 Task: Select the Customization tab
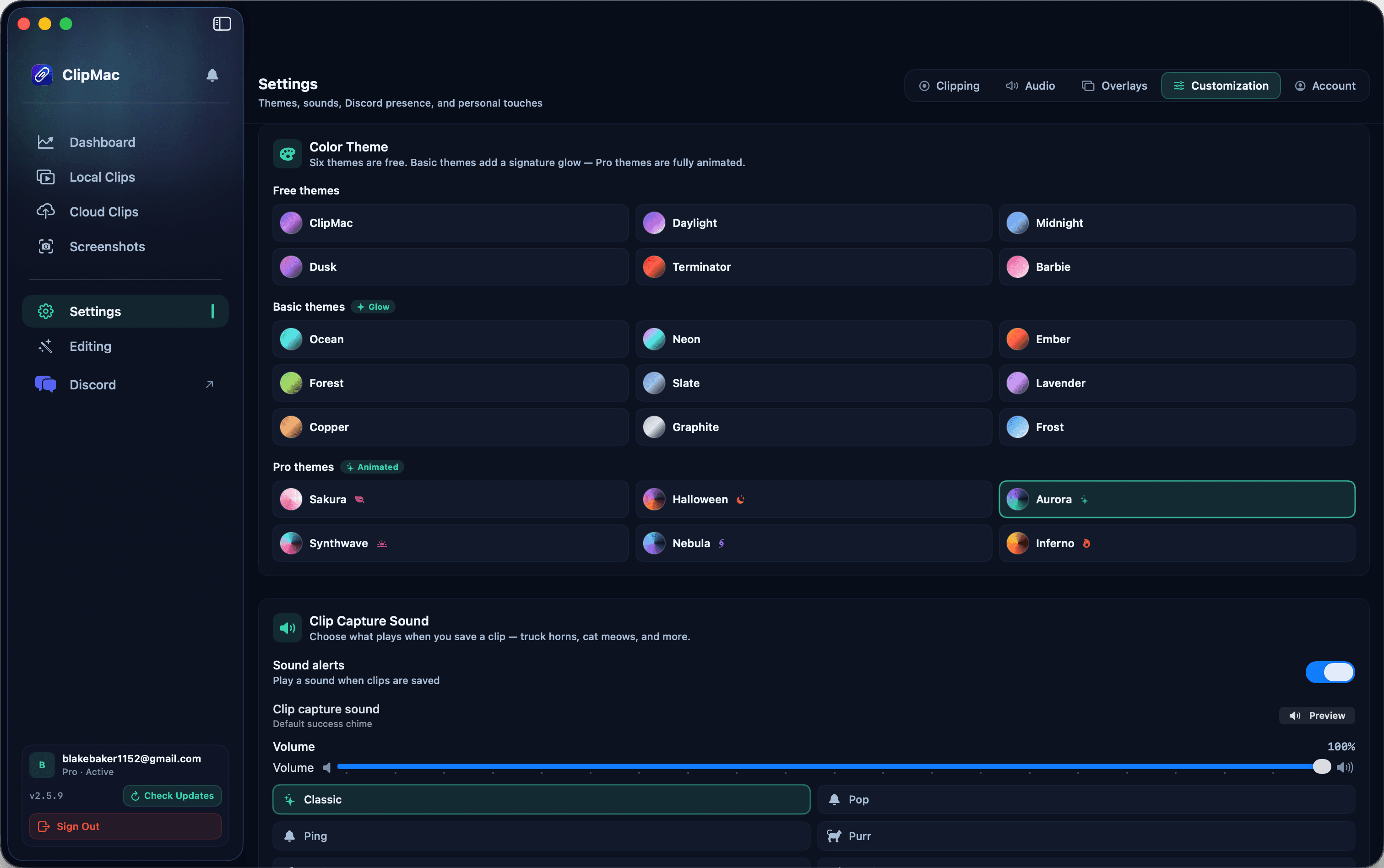coord(1221,86)
